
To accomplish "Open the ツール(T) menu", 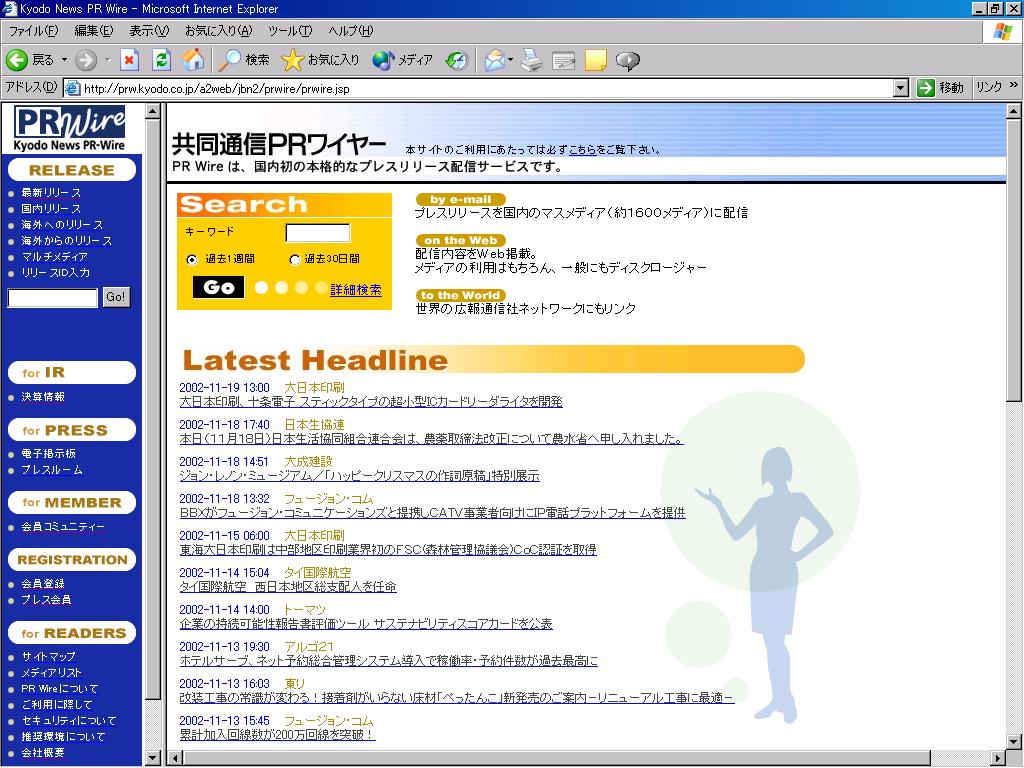I will pos(290,31).
